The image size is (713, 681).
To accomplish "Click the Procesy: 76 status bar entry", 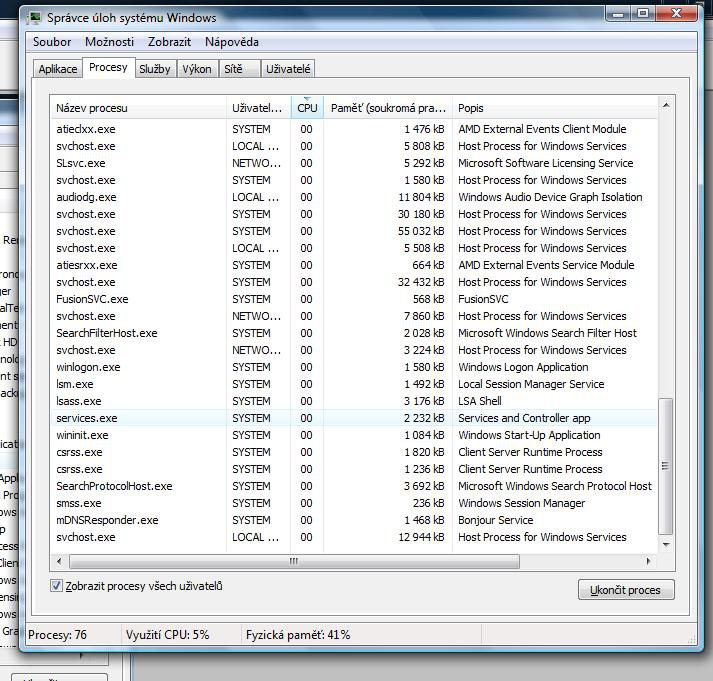I will pyautogui.click(x=57, y=635).
